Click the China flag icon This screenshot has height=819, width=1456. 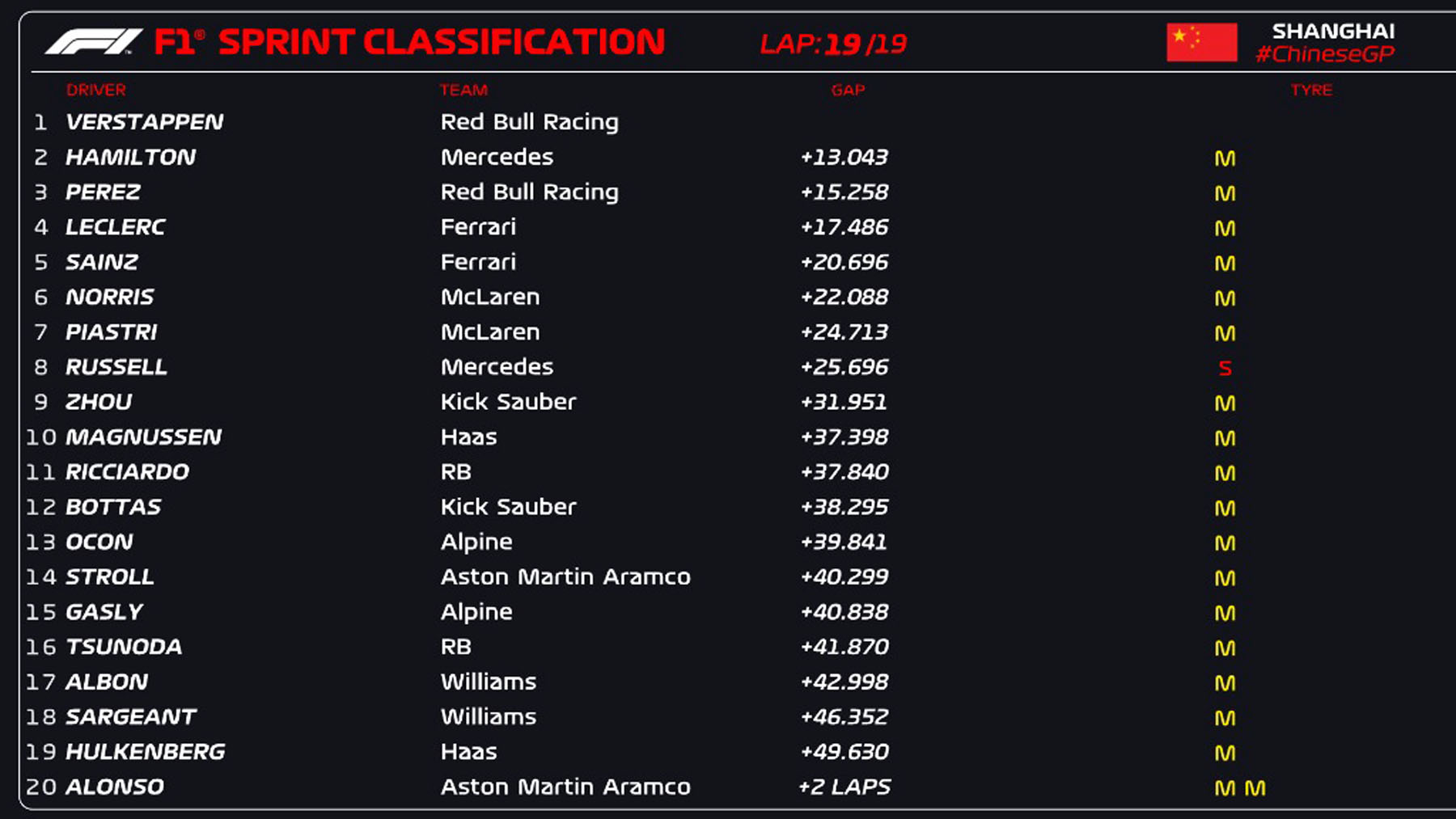pyautogui.click(x=1201, y=42)
